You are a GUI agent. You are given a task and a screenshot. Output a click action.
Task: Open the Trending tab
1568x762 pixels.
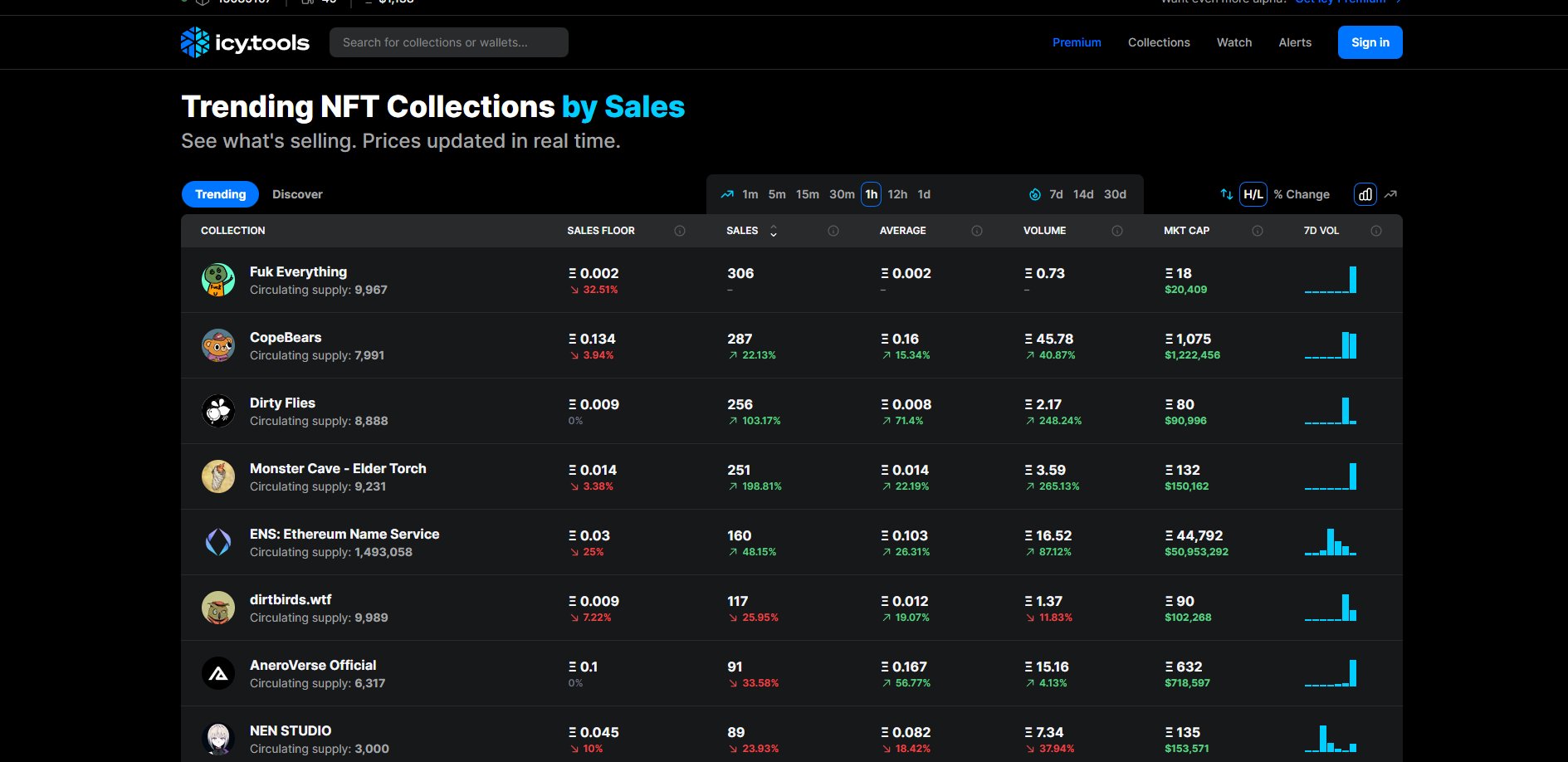221,194
